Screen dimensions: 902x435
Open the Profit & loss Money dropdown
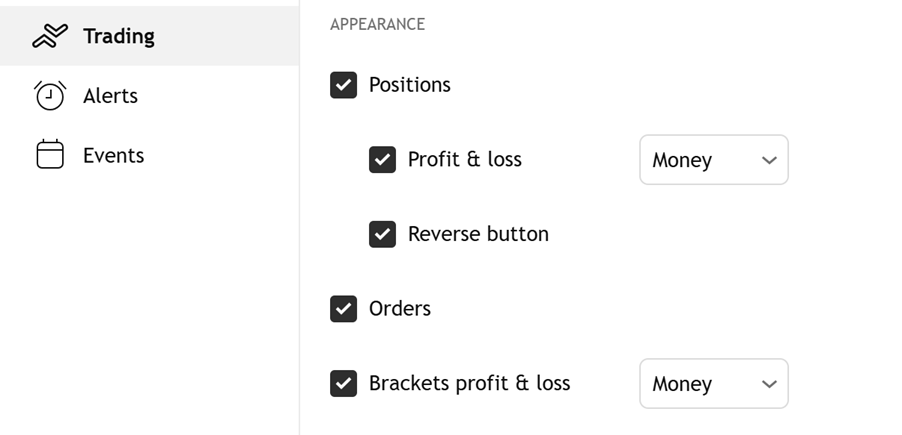pos(713,160)
